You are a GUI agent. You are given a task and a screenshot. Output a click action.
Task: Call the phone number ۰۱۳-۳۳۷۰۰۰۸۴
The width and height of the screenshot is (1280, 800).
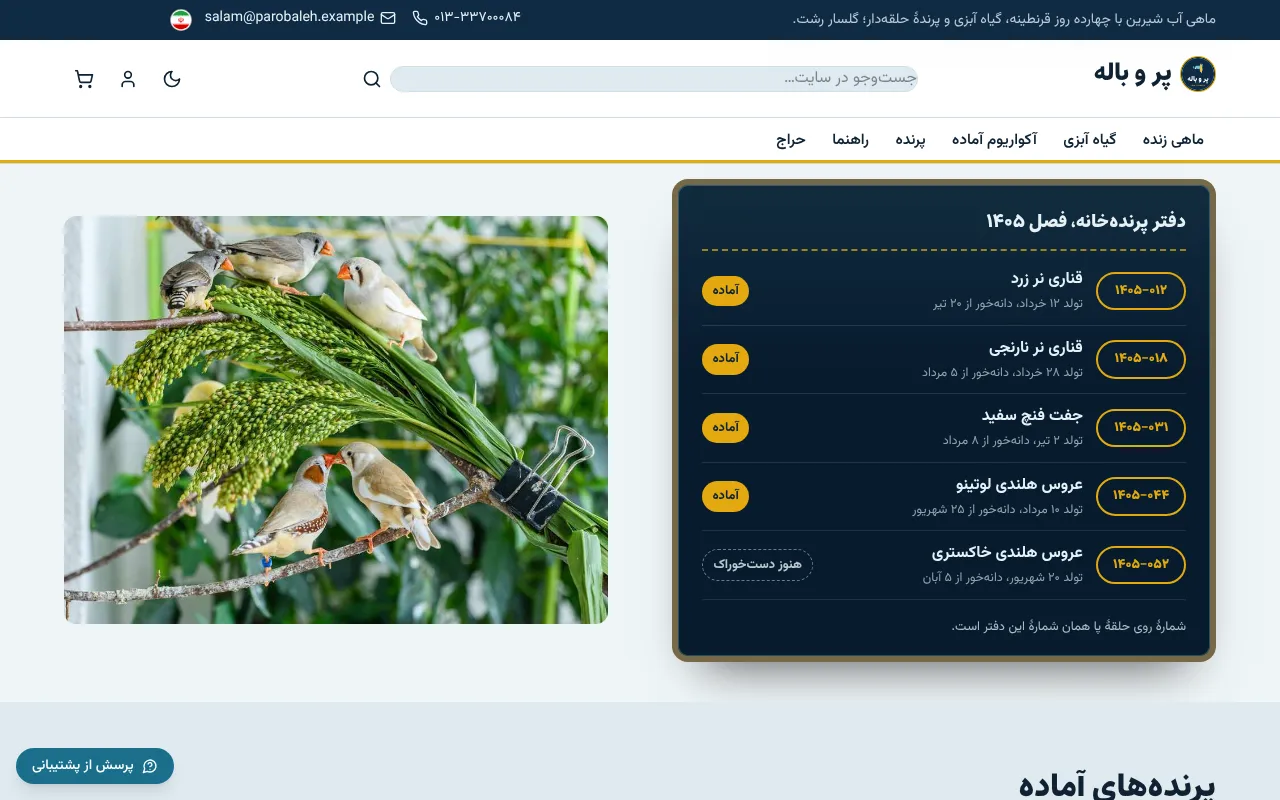pyautogui.click(x=478, y=17)
